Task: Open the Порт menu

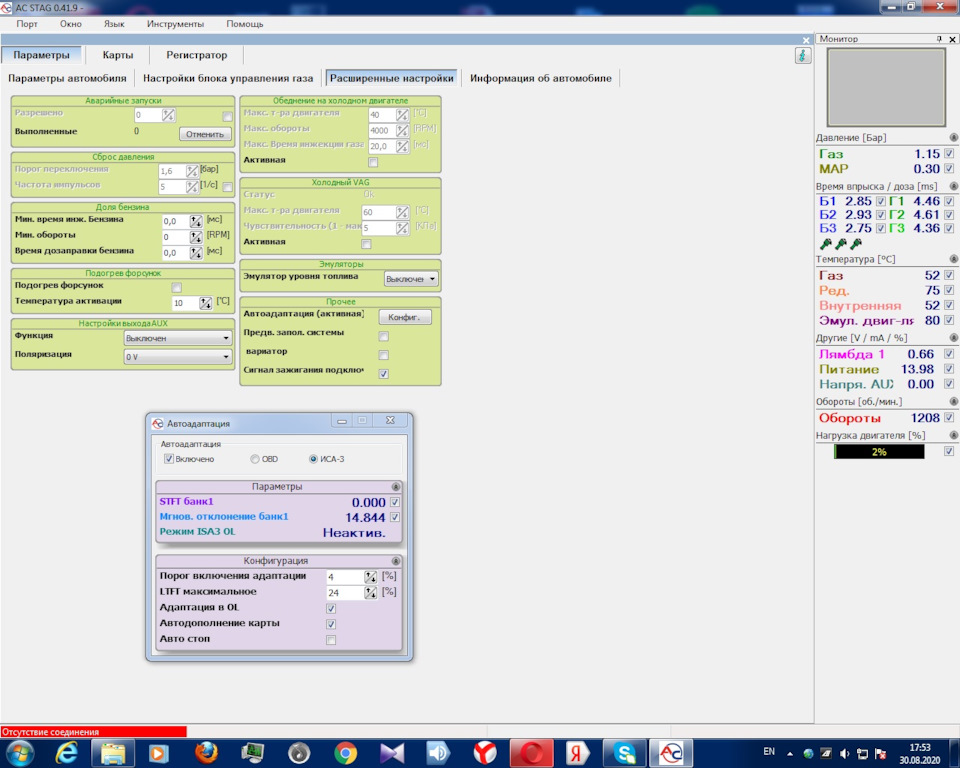Action: tap(27, 24)
